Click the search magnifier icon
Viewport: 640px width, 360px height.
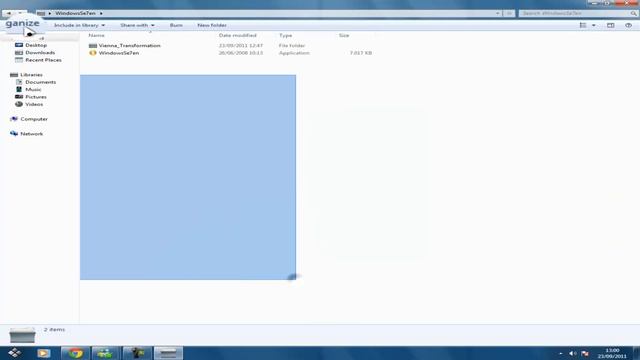633,13
